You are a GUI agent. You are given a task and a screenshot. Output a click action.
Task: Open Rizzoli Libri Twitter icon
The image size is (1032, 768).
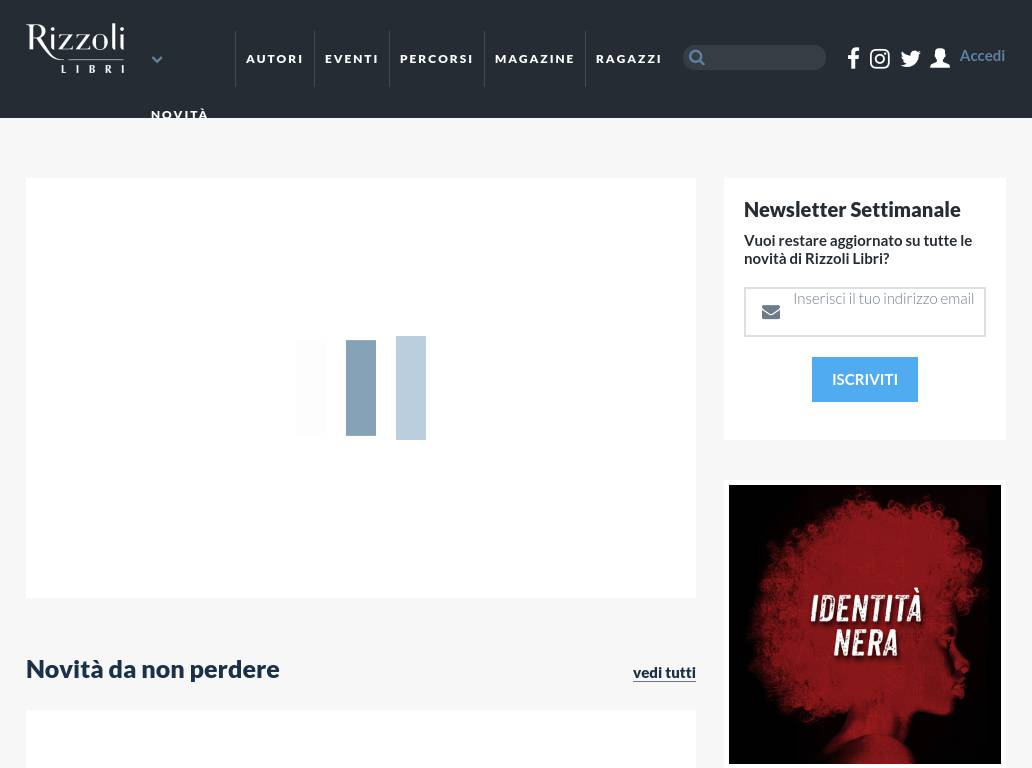(x=910, y=59)
